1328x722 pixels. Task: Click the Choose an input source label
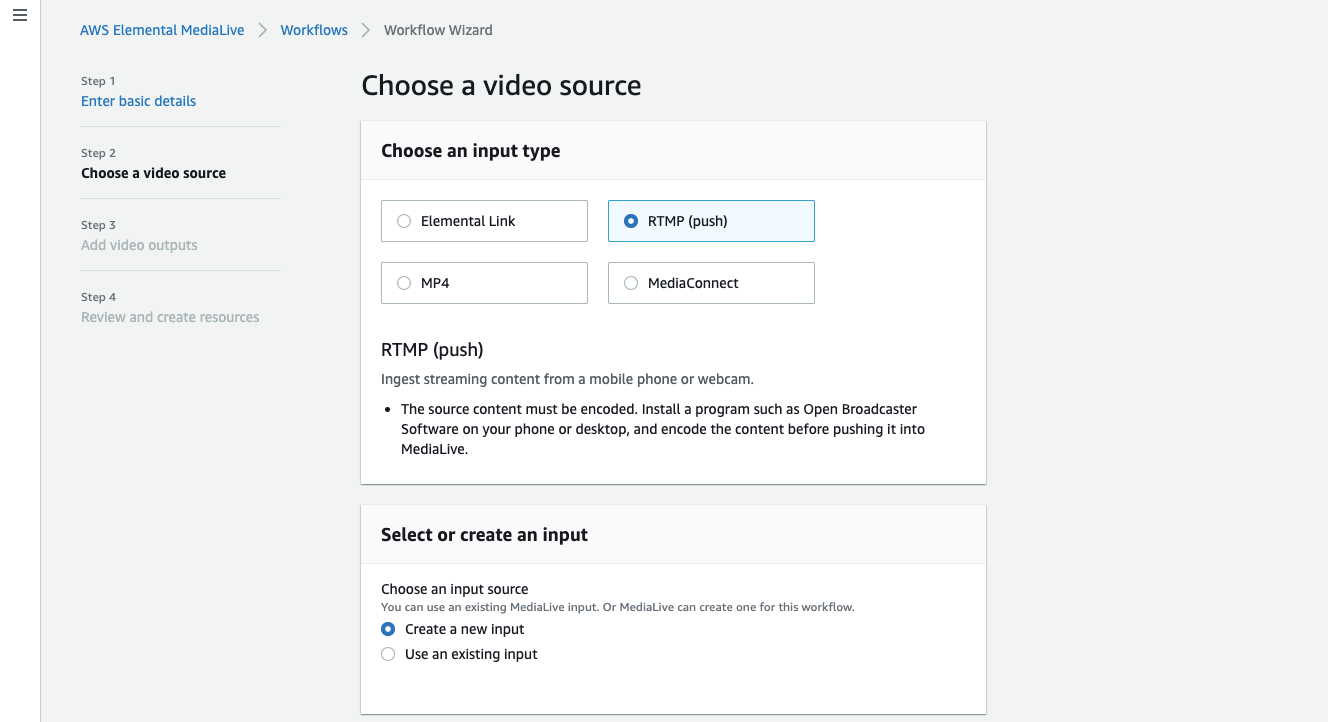(454, 589)
